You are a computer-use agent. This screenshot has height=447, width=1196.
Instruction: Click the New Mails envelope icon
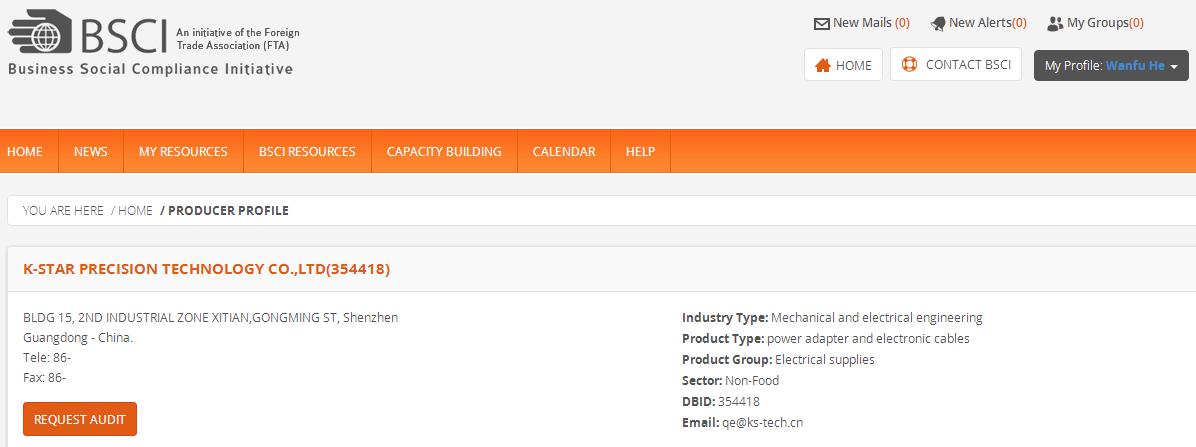tap(822, 24)
